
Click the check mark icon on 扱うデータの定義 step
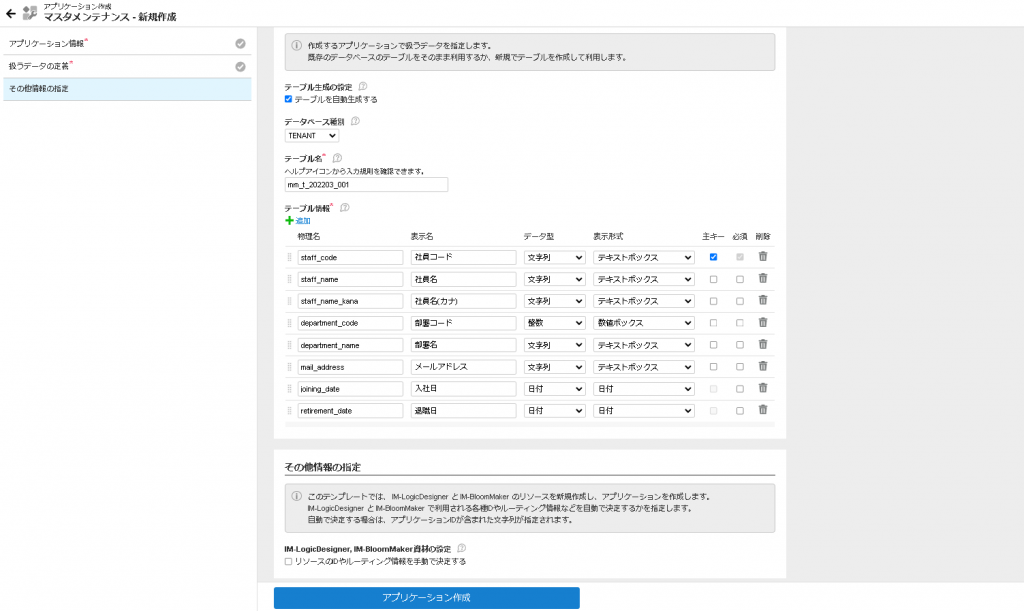[240, 67]
